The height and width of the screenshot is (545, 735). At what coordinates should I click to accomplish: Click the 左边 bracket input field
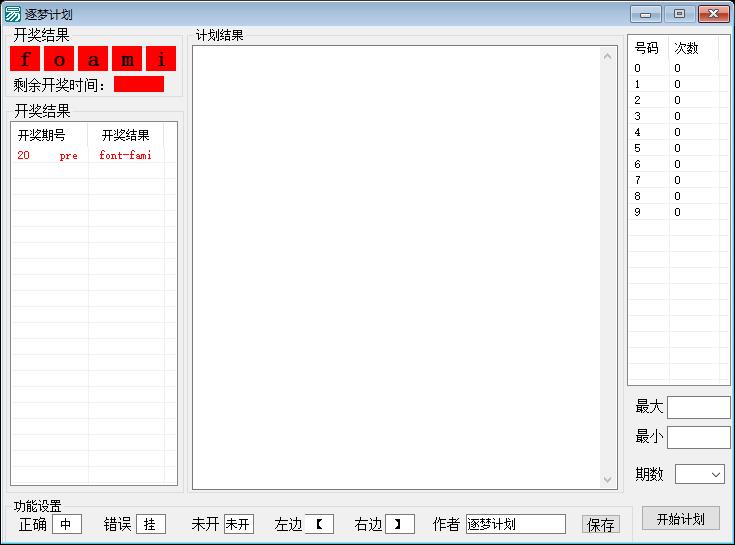point(319,524)
